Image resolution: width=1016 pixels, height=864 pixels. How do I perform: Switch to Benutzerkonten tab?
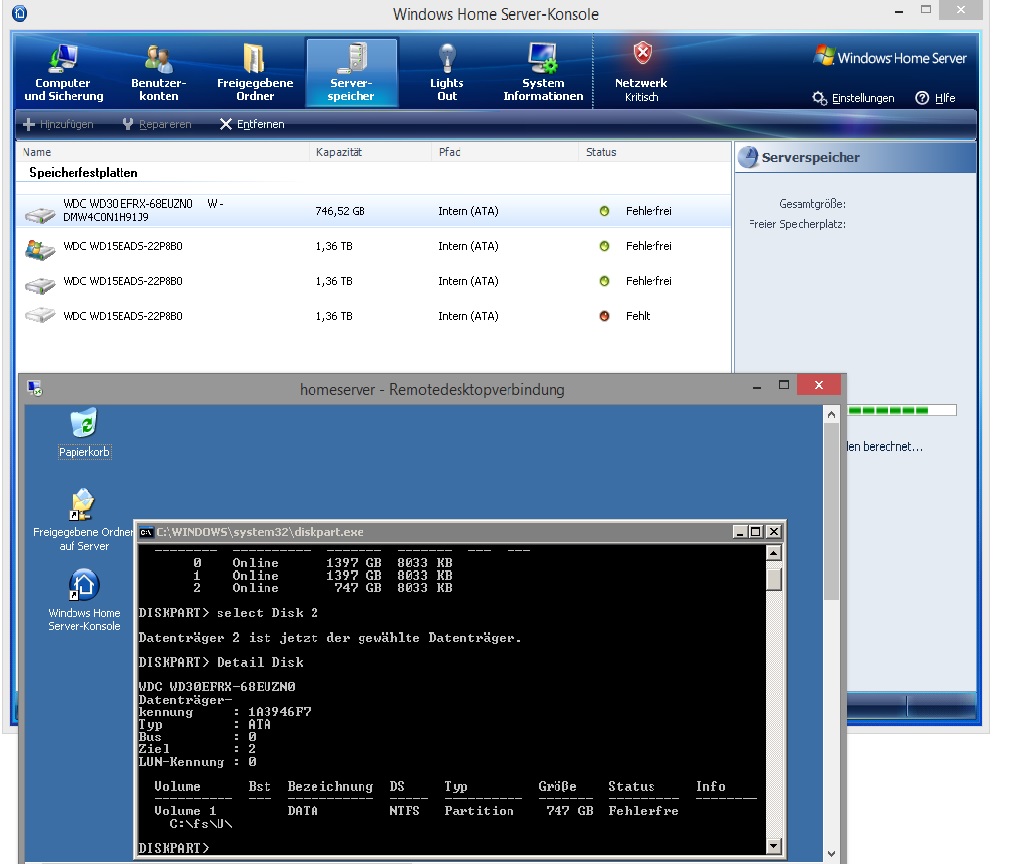[159, 73]
